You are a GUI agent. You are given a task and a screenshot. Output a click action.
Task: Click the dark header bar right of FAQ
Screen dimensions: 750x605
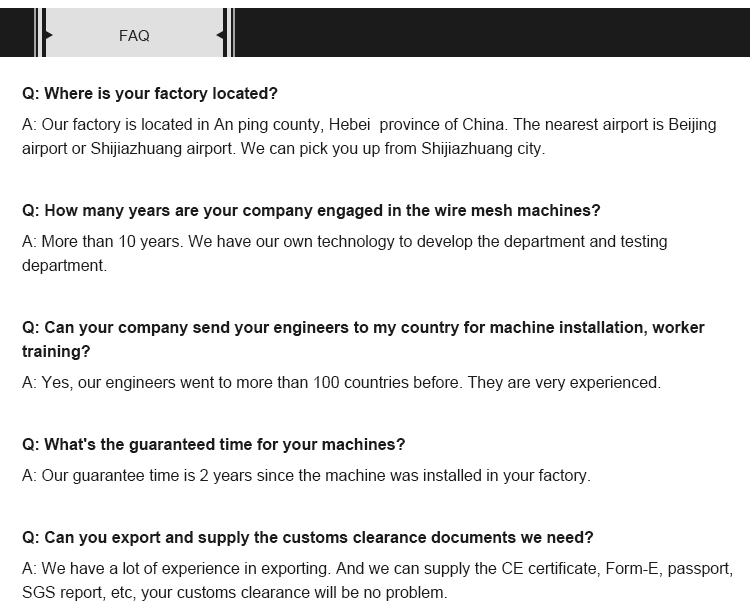[492, 32]
